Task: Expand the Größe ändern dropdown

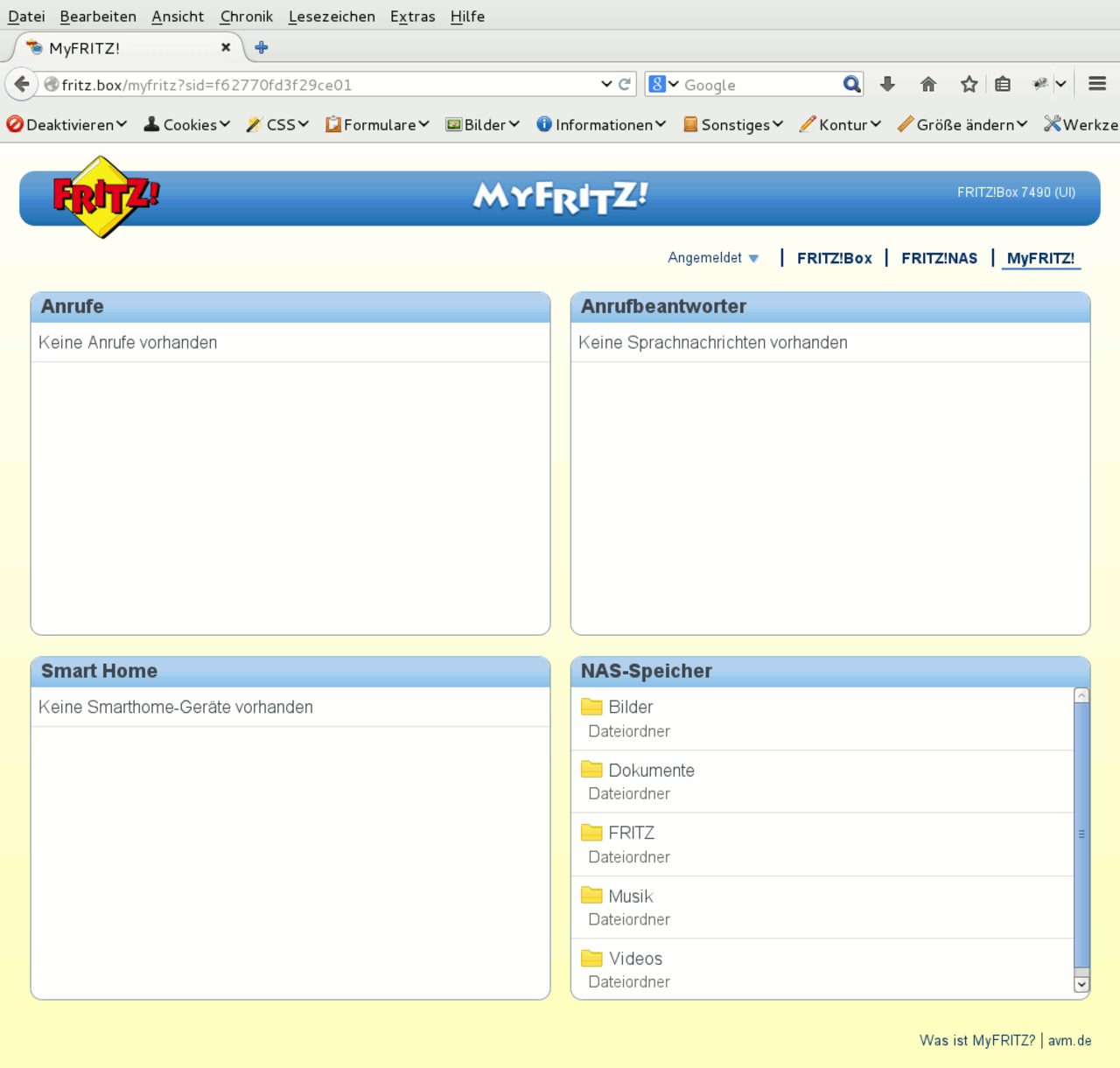Action: tap(962, 124)
